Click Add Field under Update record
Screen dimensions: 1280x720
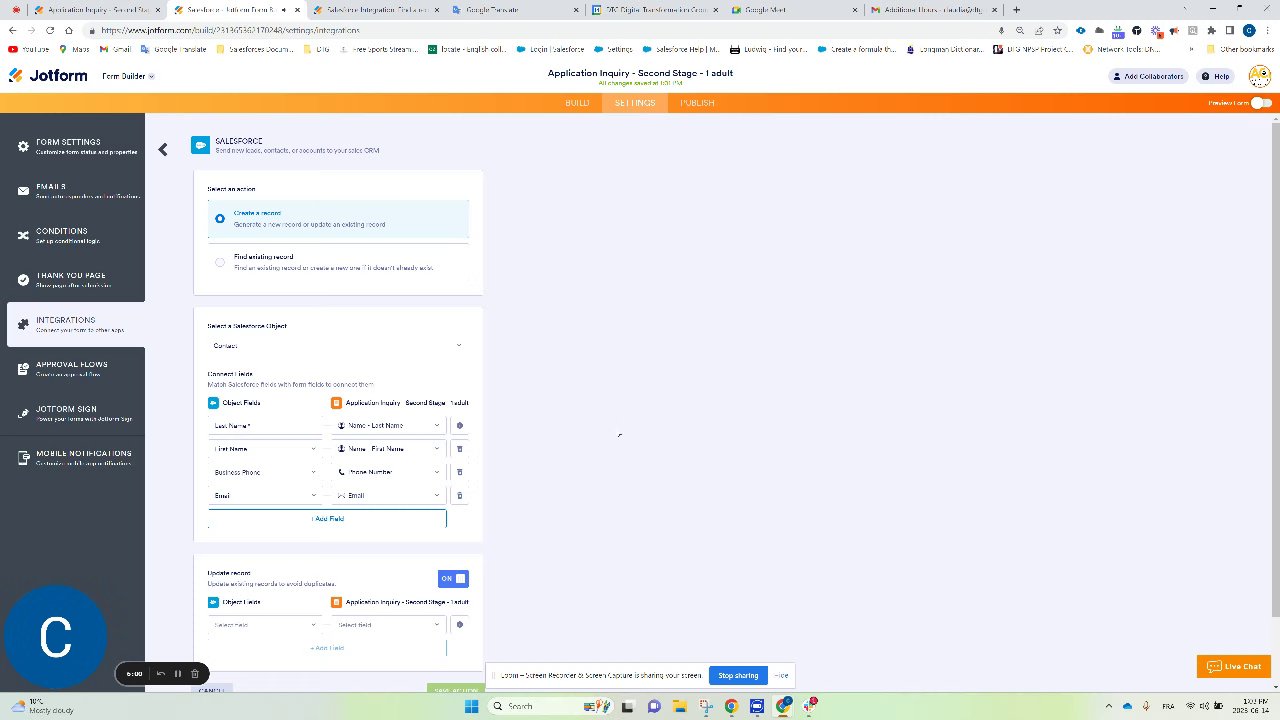327,648
